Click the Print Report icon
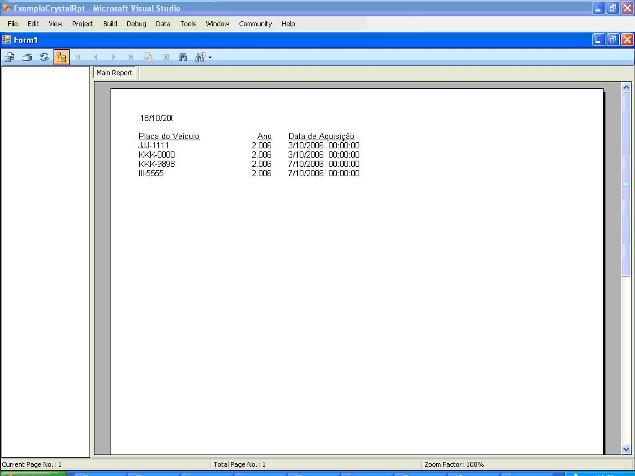The height and width of the screenshot is (476, 635). [x=28, y=57]
